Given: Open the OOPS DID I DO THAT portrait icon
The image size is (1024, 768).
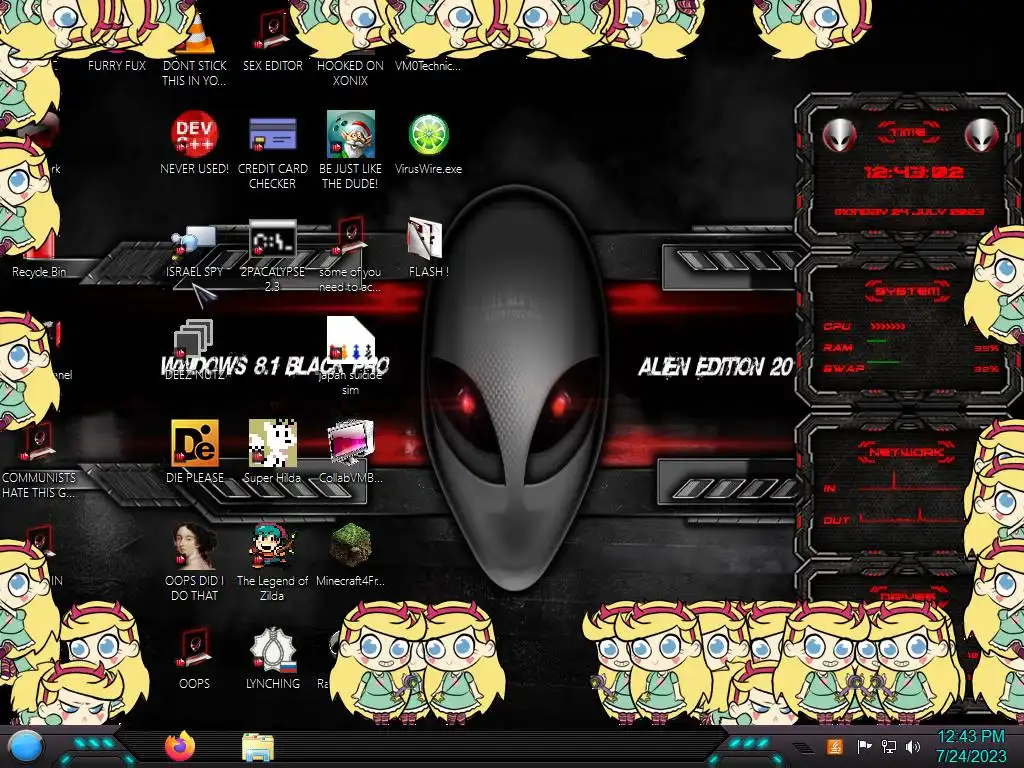Looking at the screenshot, I should coord(194,546).
